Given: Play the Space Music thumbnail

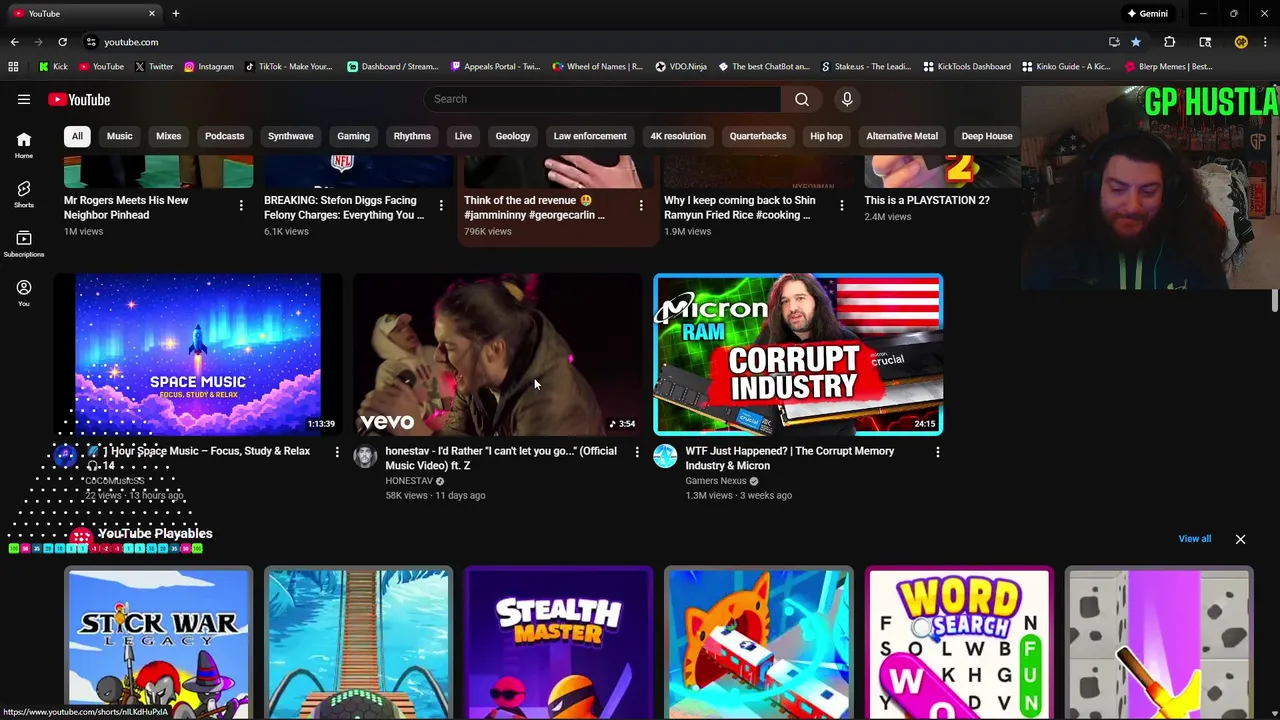Looking at the screenshot, I should tap(198, 355).
